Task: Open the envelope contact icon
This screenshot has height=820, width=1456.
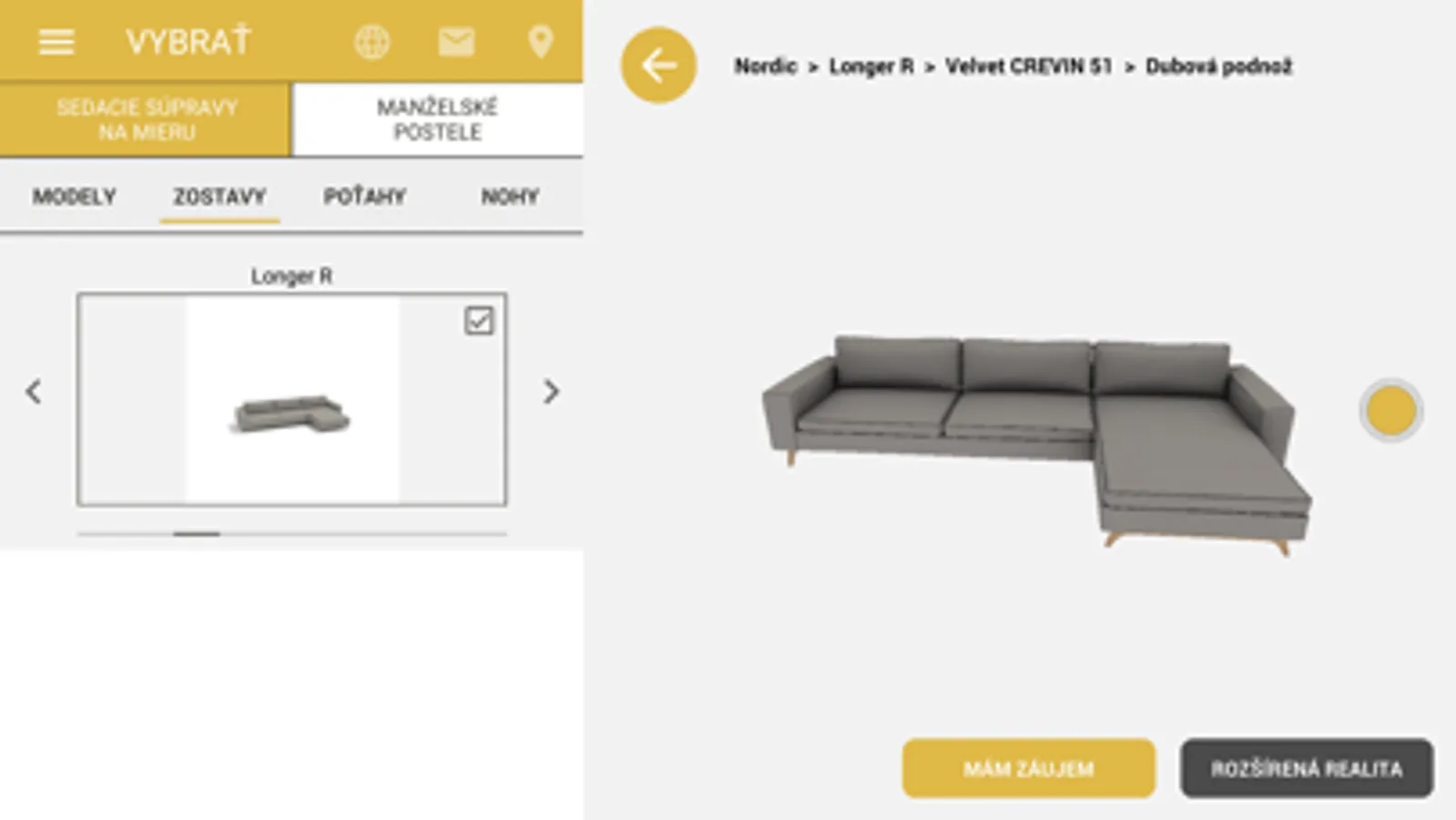Action: [x=455, y=42]
